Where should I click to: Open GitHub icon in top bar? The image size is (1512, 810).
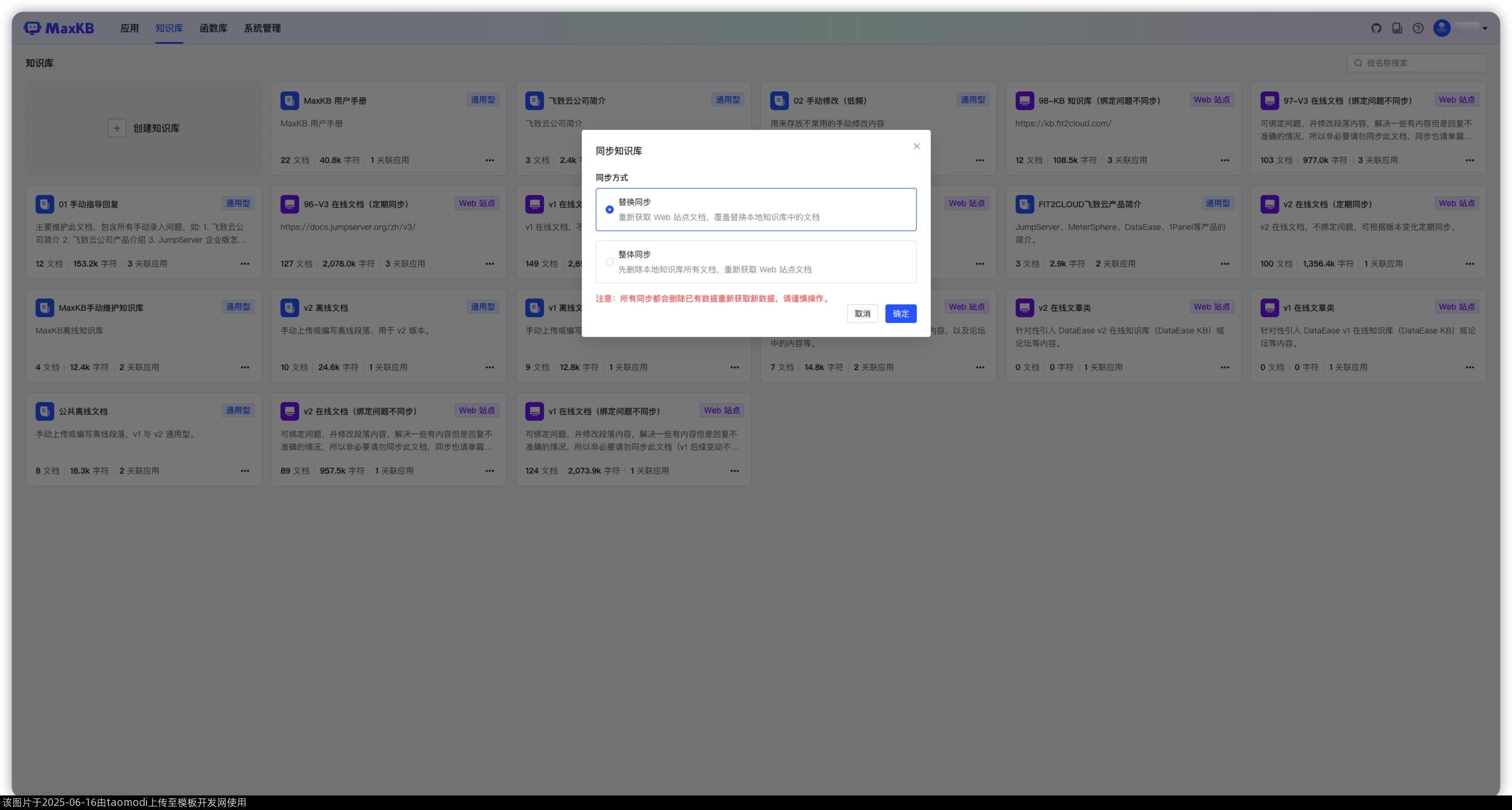click(1376, 28)
